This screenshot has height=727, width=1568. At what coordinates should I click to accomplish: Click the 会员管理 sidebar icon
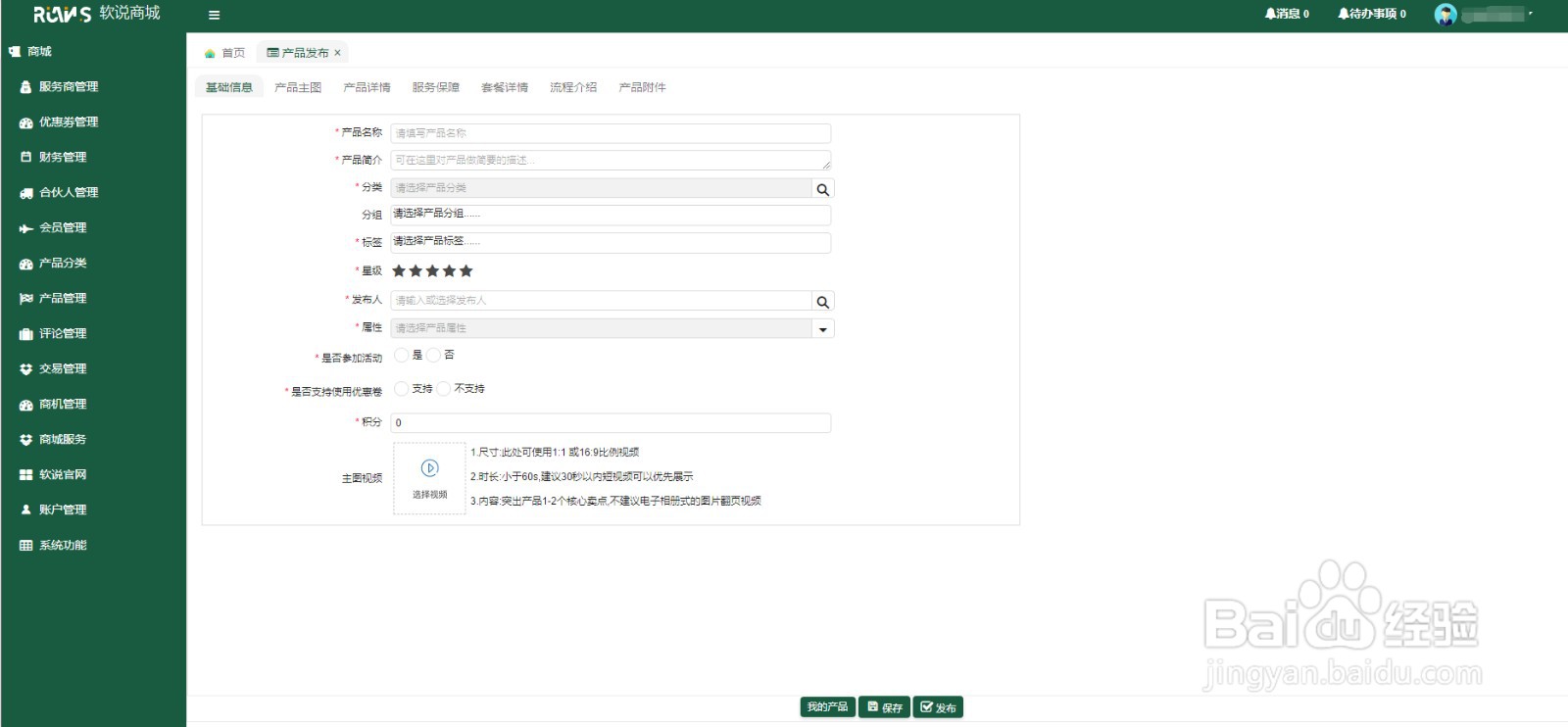(26, 228)
